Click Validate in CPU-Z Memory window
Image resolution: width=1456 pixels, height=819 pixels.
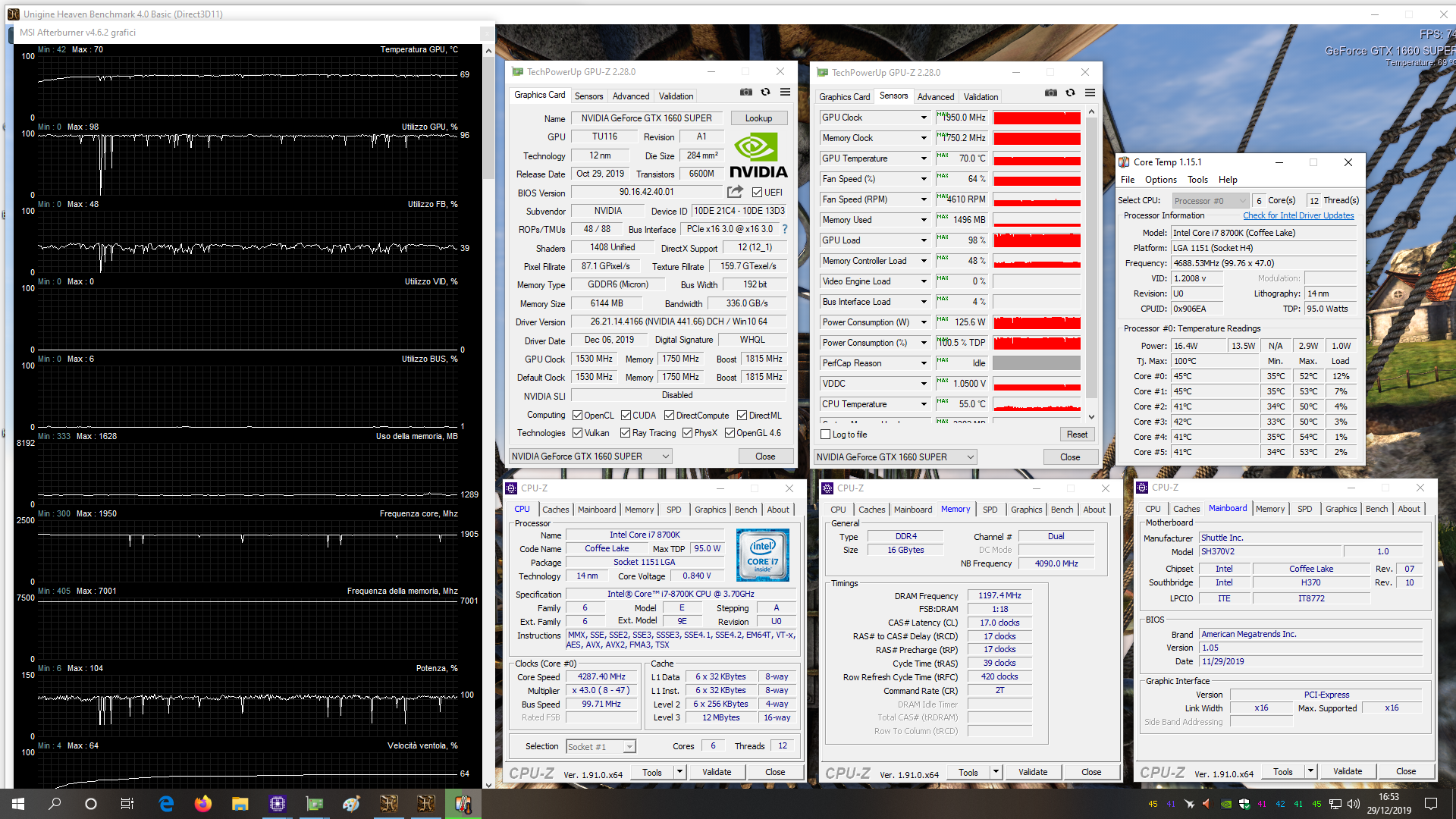1032,772
